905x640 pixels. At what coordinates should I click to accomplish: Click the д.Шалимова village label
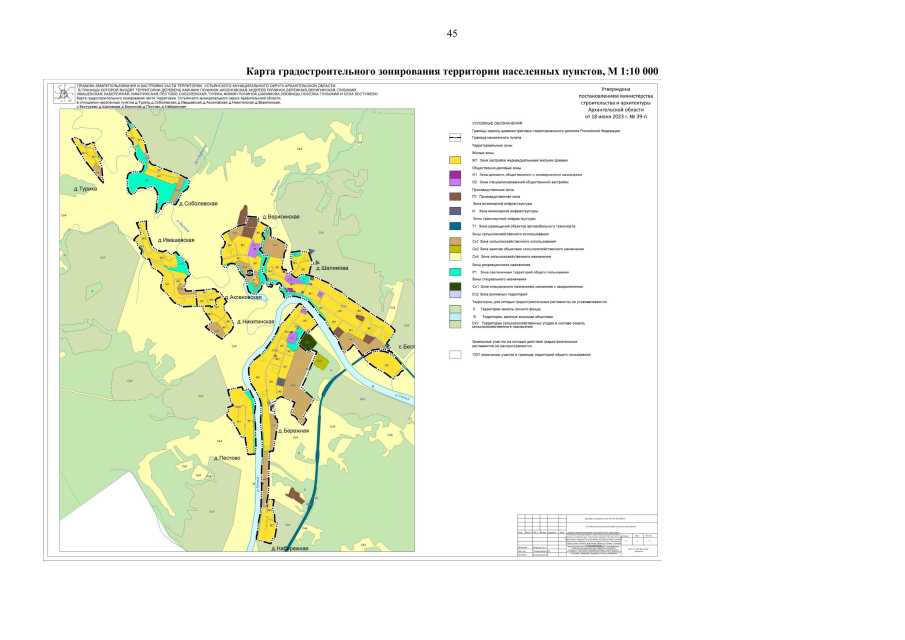click(x=331, y=268)
